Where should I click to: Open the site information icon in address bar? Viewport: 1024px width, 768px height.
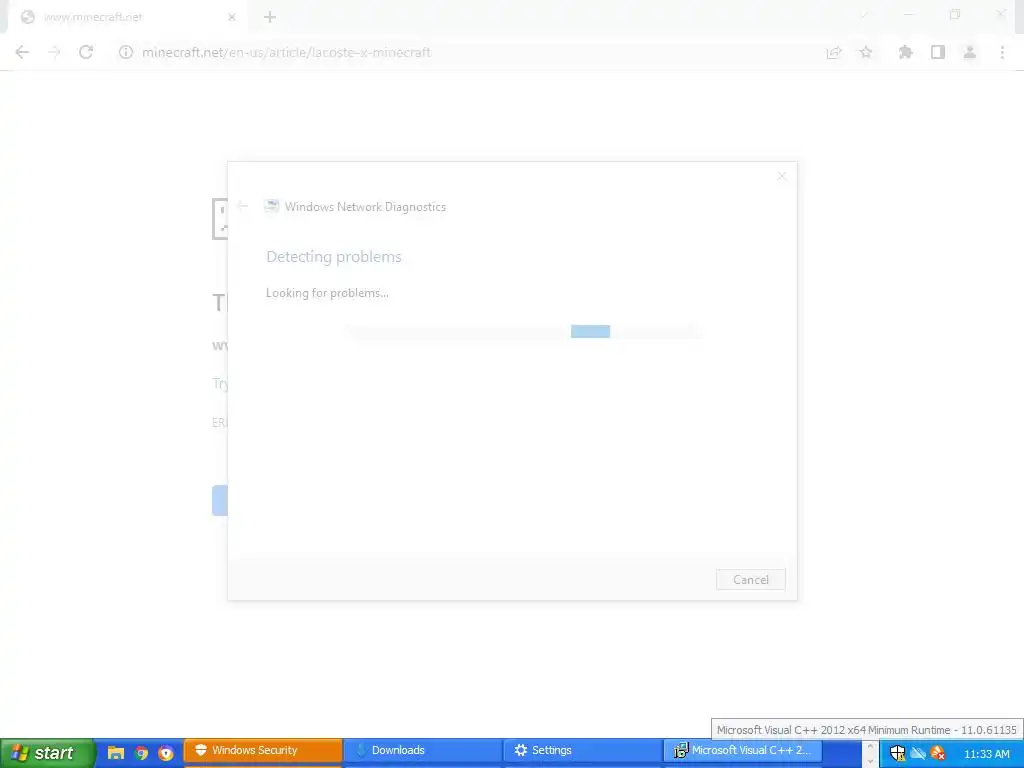(125, 52)
